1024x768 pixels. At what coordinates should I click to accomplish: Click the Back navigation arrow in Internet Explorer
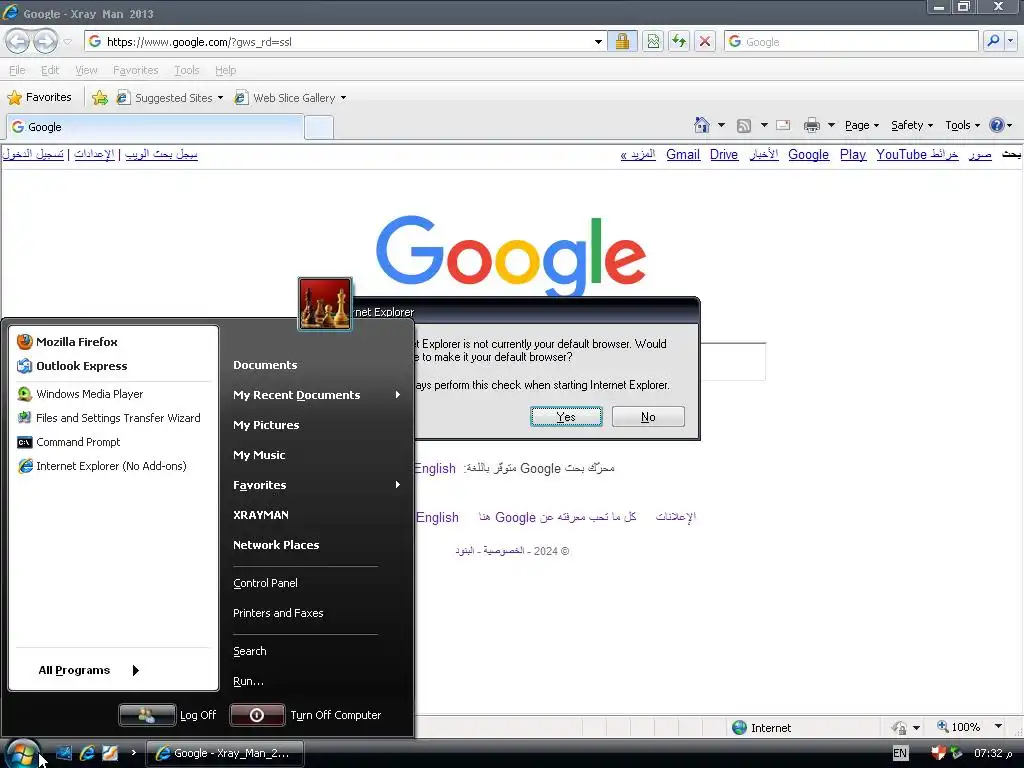tap(18, 42)
